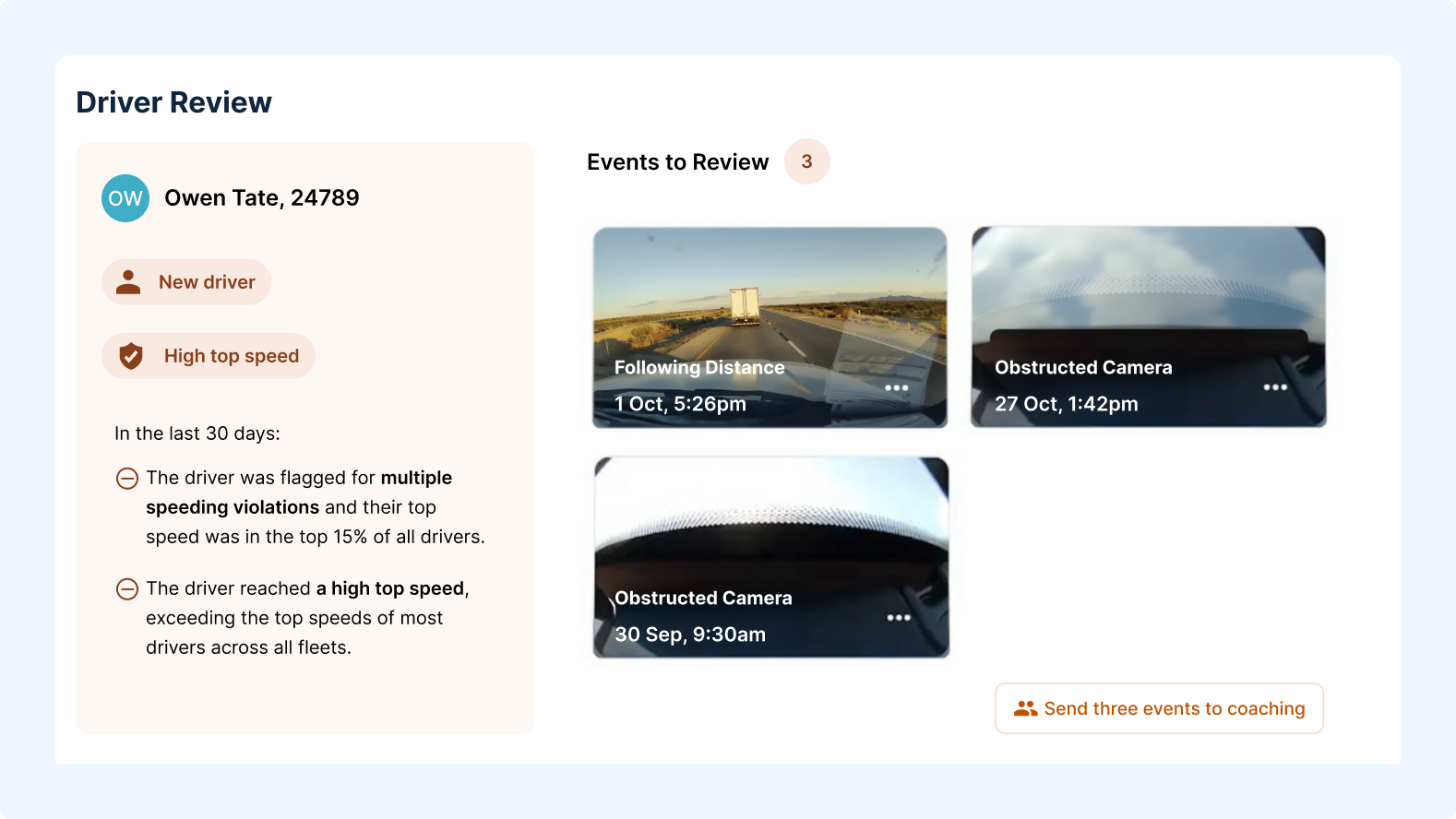Viewport: 1456px width, 819px height.
Task: Send three events to coaching
Action: coord(1159,708)
